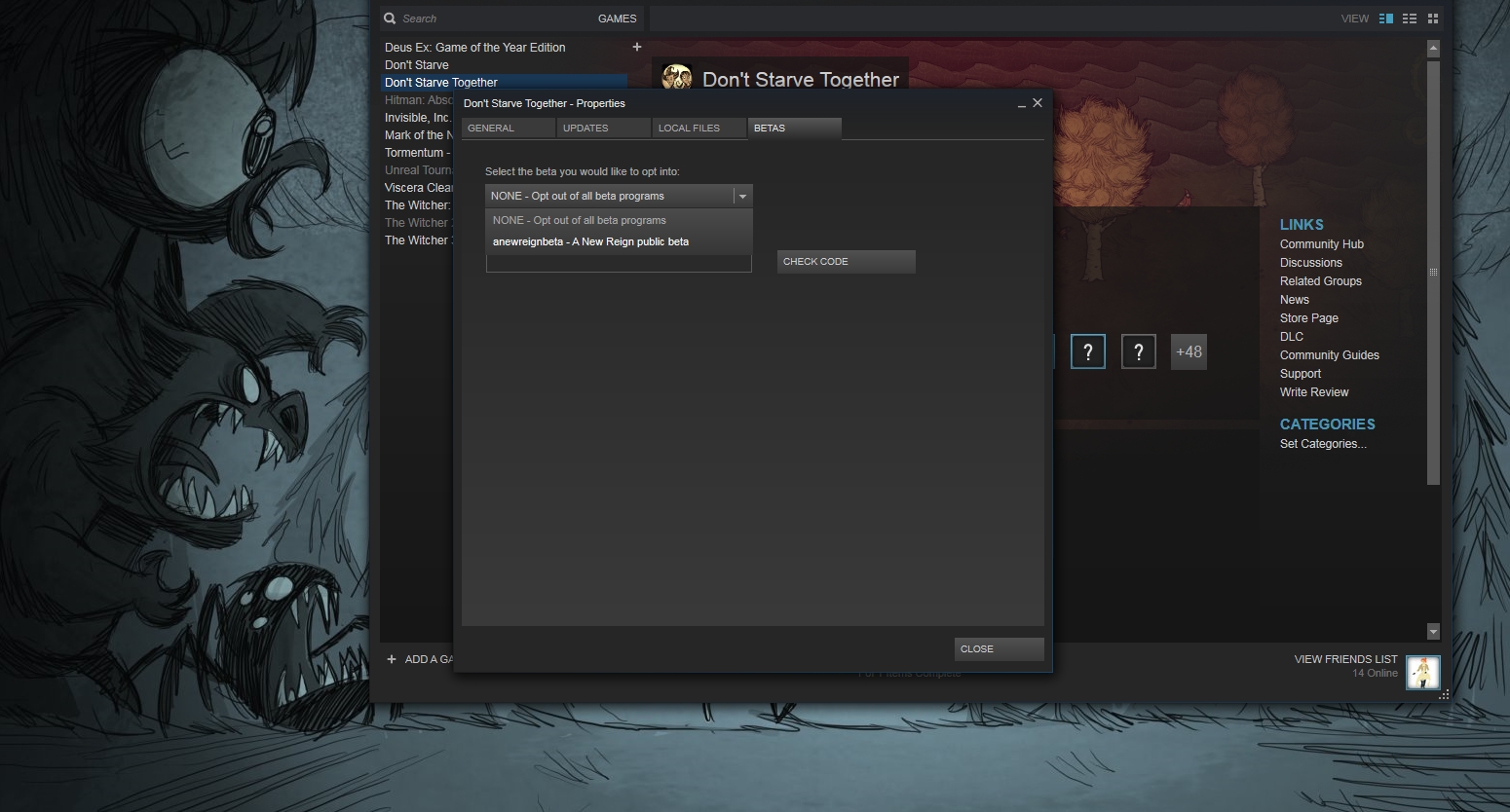The width and height of the screenshot is (1510, 812).
Task: Click the scrollbar down arrow in game details
Action: click(1433, 632)
